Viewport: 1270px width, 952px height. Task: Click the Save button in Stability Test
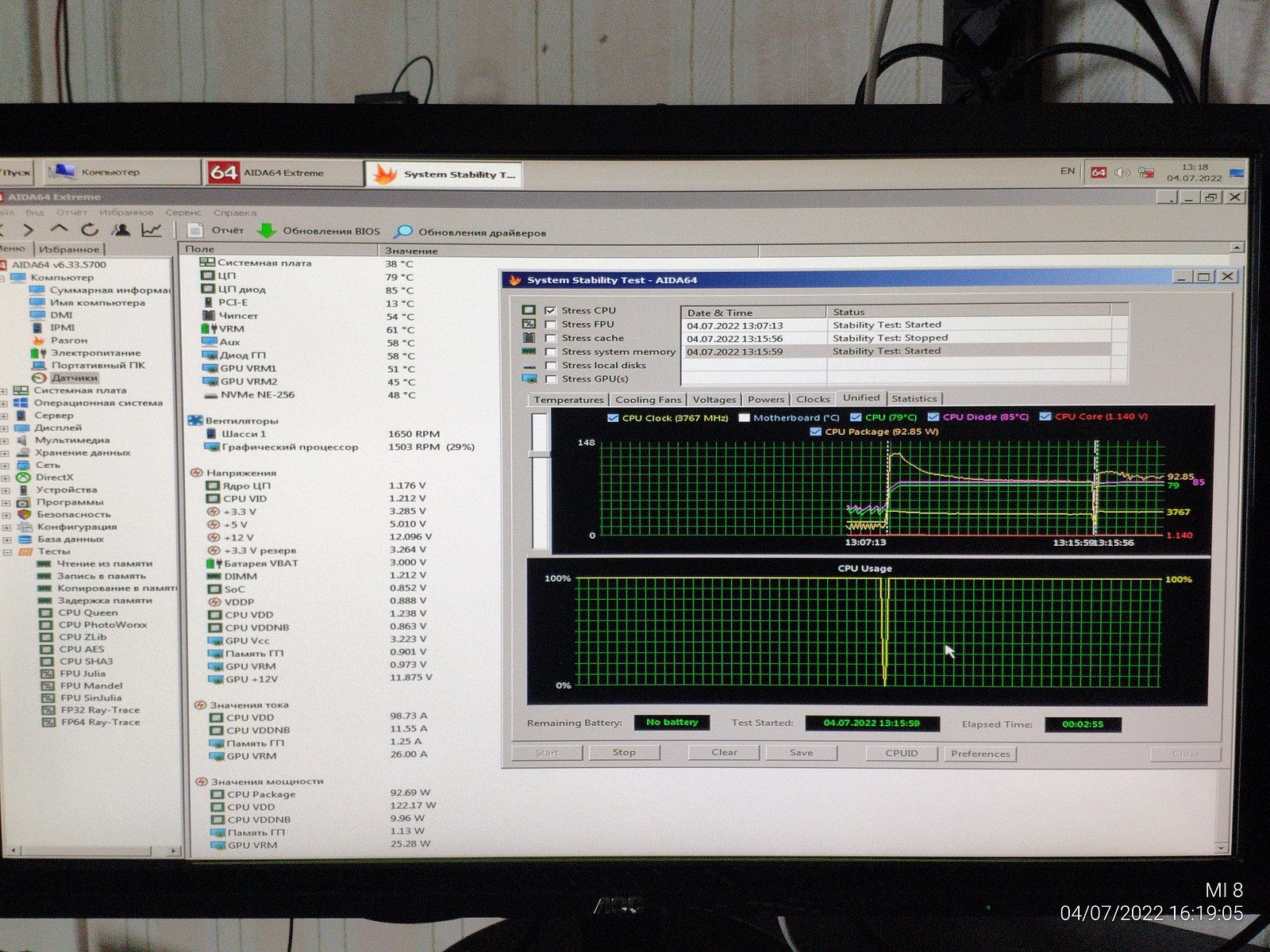(801, 753)
